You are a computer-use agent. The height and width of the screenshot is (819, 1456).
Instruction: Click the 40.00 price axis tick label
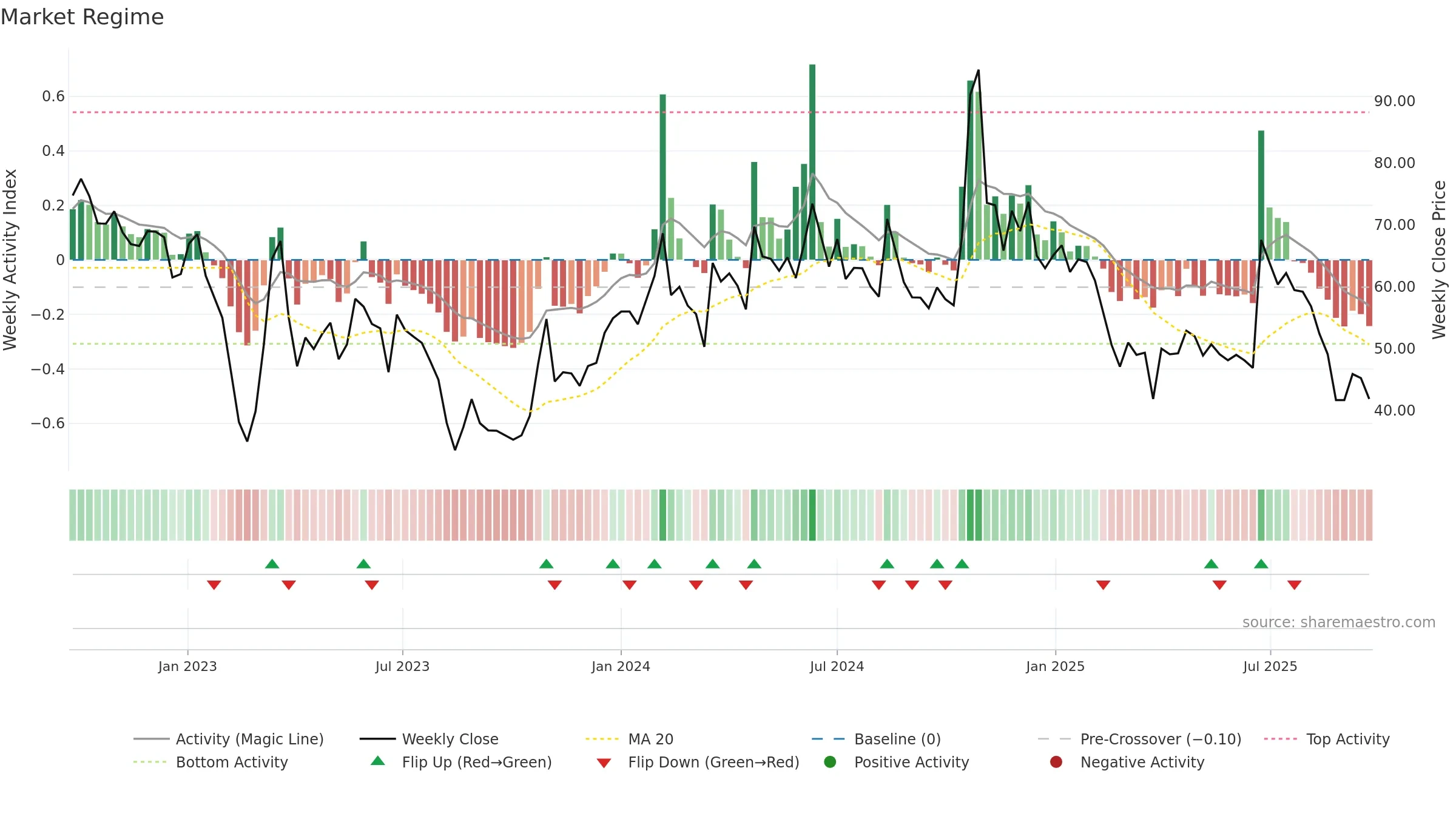tap(1394, 410)
